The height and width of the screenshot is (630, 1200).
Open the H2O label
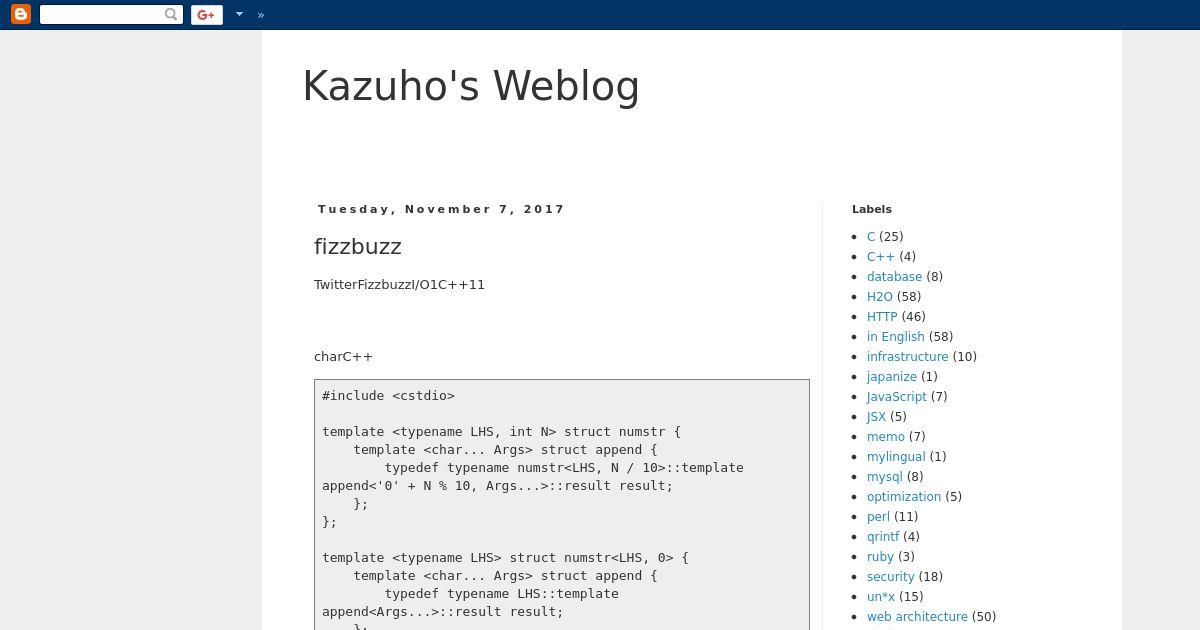coord(880,297)
